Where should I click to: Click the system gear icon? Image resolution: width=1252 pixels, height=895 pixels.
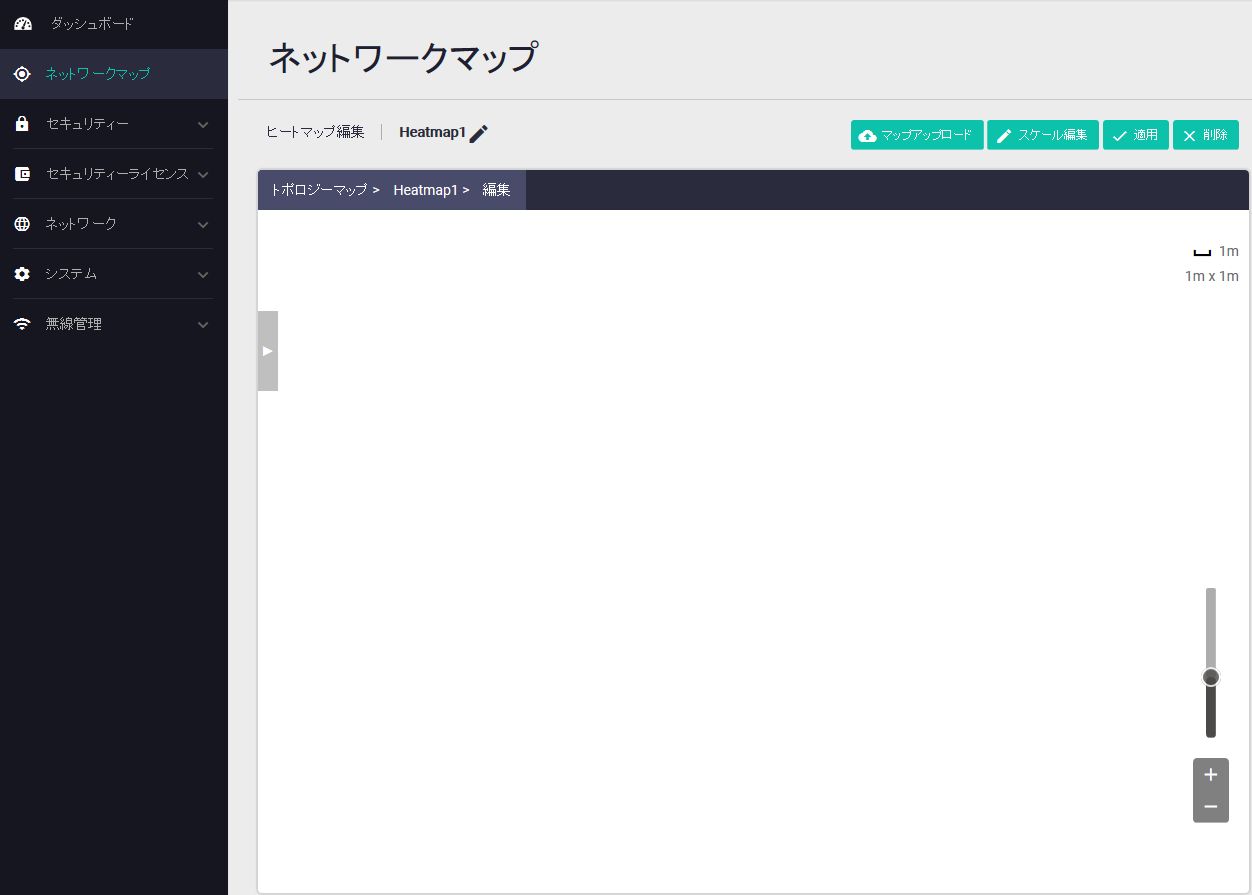[x=22, y=274]
